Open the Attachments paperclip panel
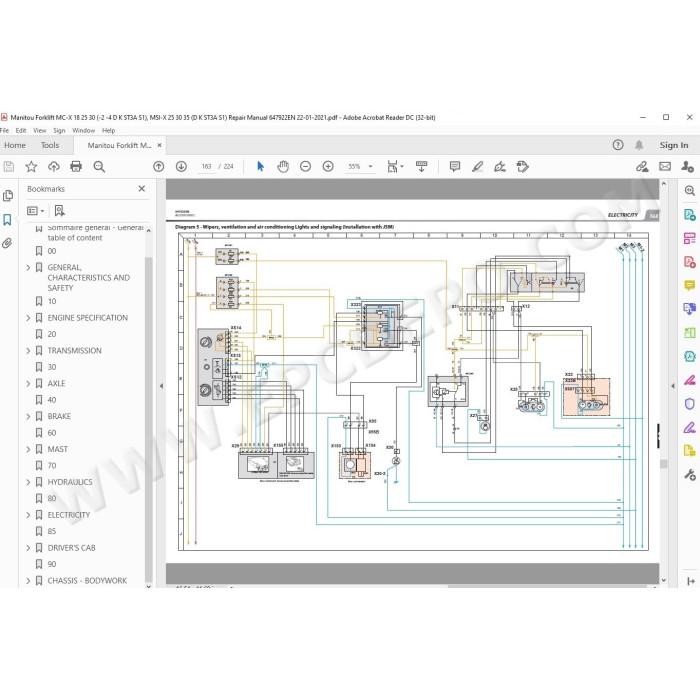700x700 pixels. tap(8, 243)
